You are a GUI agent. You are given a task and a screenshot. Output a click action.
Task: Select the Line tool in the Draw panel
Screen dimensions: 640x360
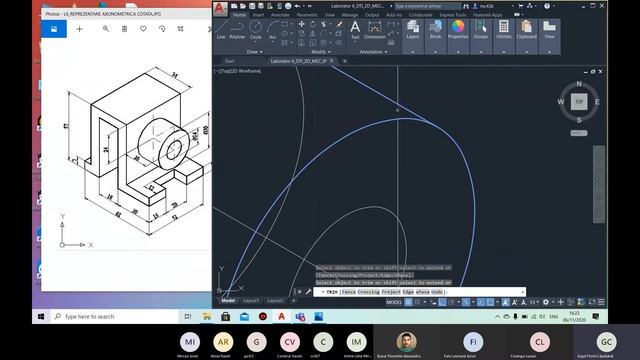click(x=221, y=29)
